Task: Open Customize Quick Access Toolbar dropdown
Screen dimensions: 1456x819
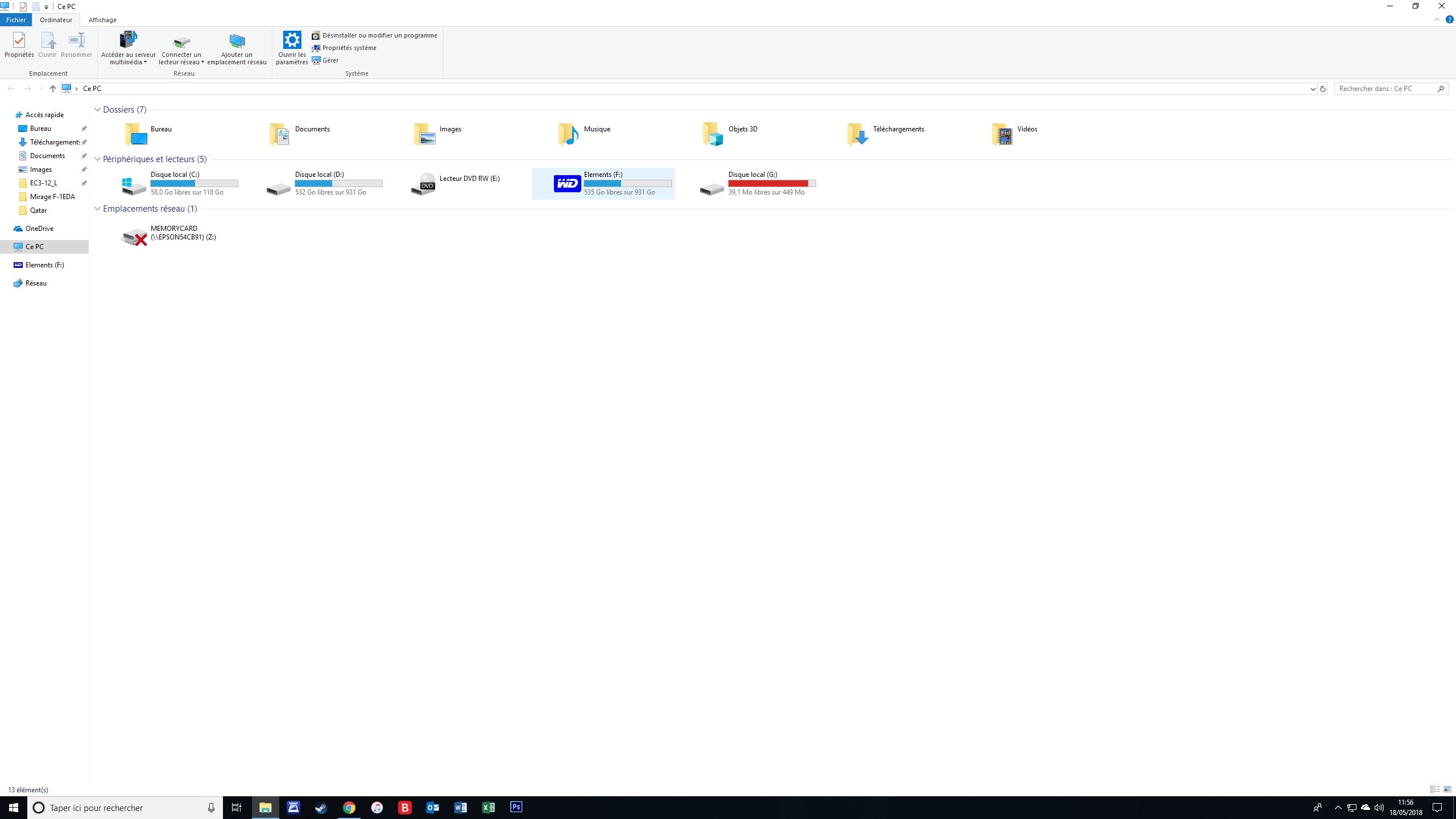Action: [46, 7]
